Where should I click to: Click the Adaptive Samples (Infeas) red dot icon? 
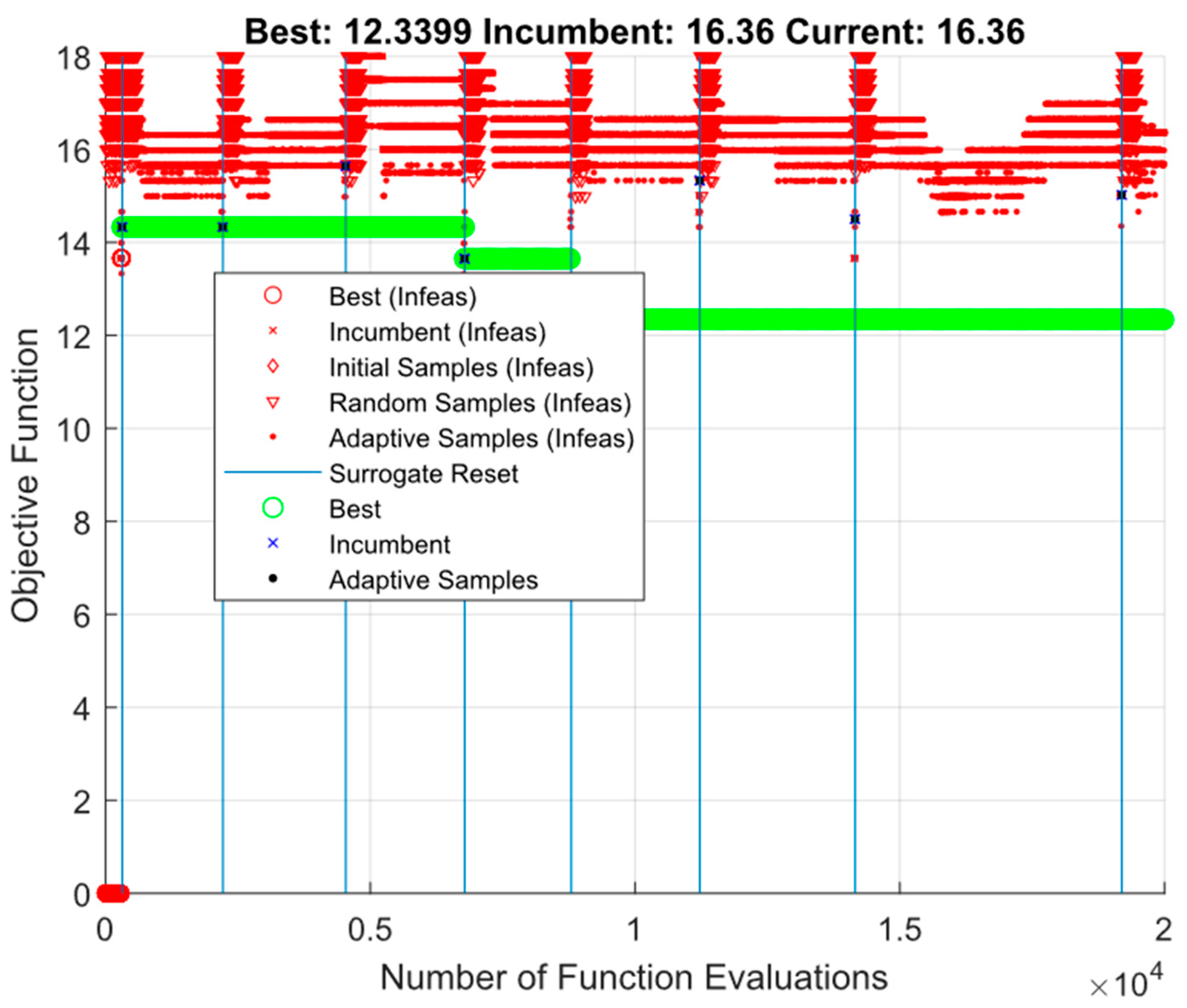(x=273, y=437)
